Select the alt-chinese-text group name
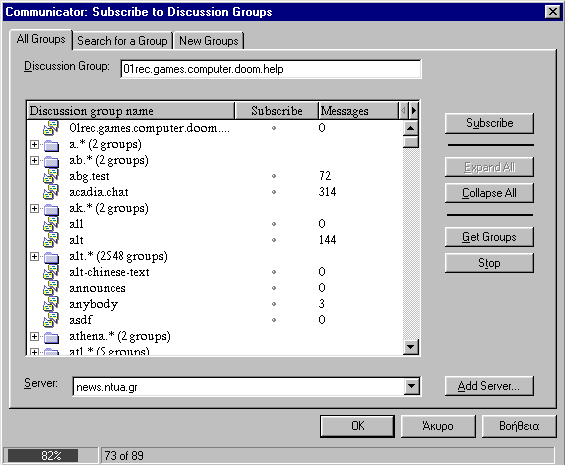 [x=109, y=272]
